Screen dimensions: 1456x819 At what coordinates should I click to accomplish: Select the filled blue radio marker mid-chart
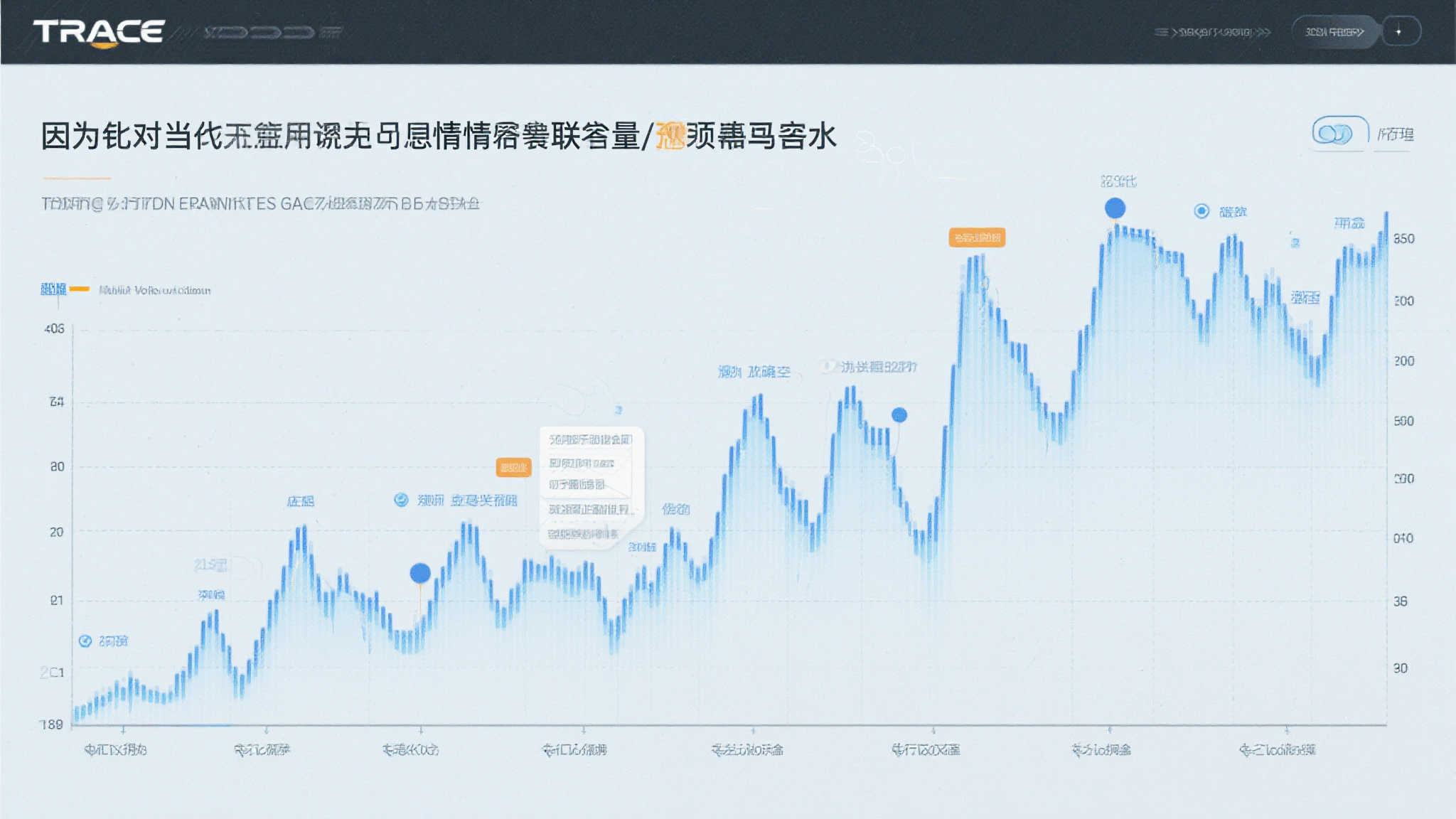pyautogui.click(x=899, y=414)
